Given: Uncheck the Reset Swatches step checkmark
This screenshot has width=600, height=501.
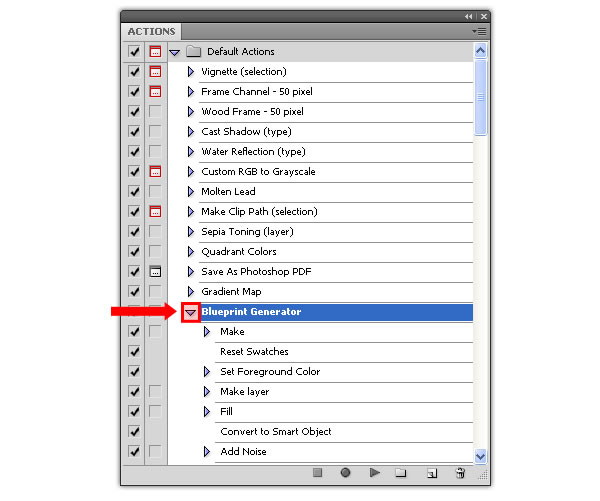Looking at the screenshot, I should [x=134, y=351].
